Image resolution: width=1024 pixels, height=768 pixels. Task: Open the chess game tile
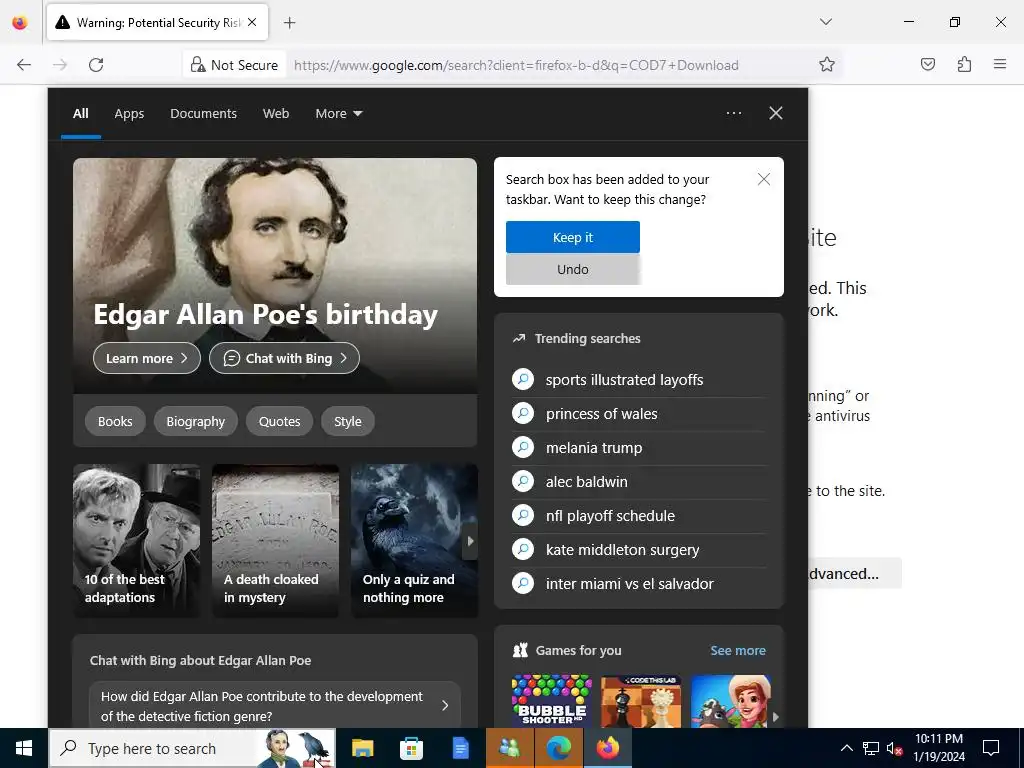(x=641, y=701)
